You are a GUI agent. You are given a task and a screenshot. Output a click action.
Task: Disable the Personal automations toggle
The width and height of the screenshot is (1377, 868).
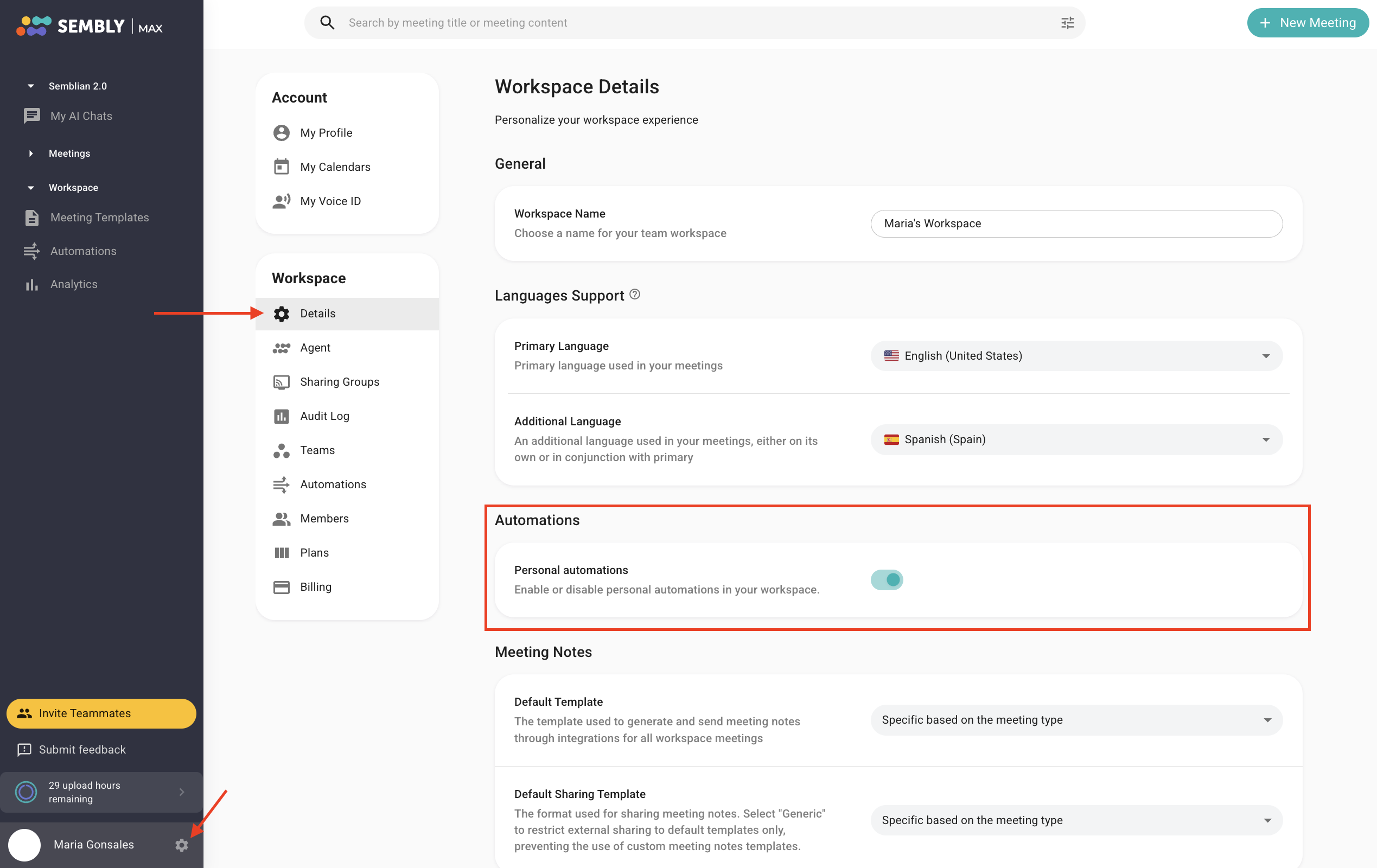pyautogui.click(x=887, y=580)
